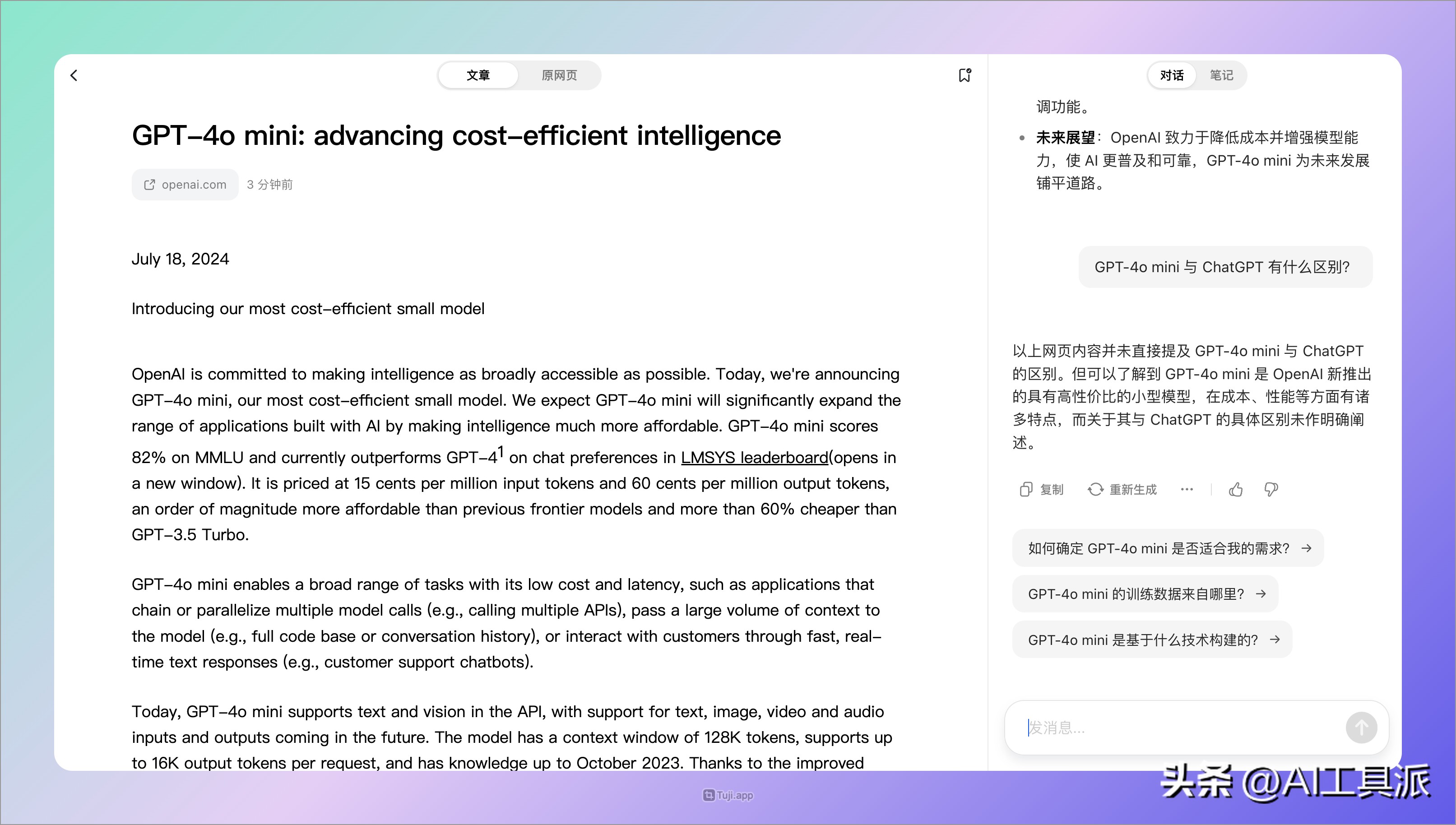Switch to the 对话 chat tab
This screenshot has height=825, width=1456.
(1172, 75)
